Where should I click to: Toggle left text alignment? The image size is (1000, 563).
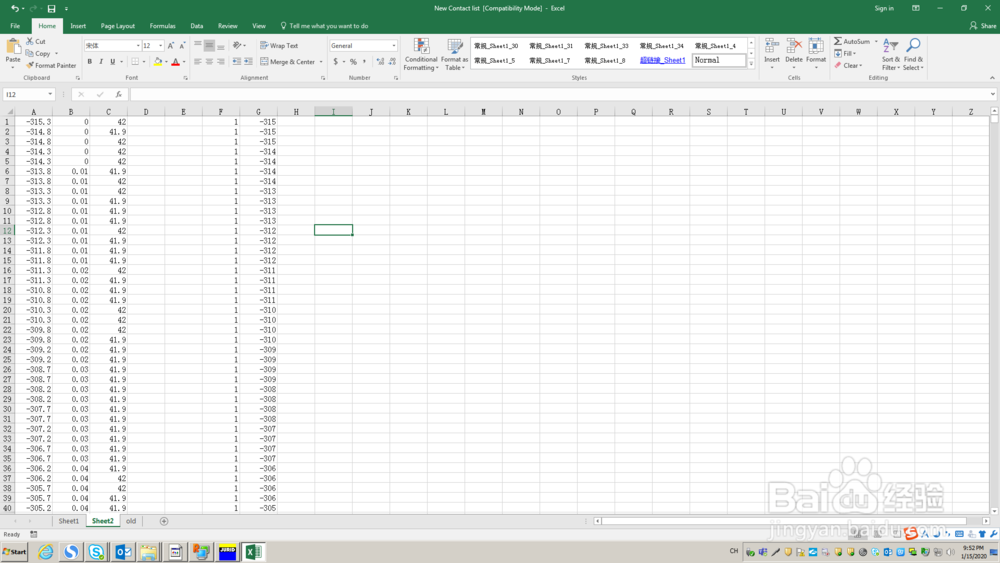click(x=198, y=62)
